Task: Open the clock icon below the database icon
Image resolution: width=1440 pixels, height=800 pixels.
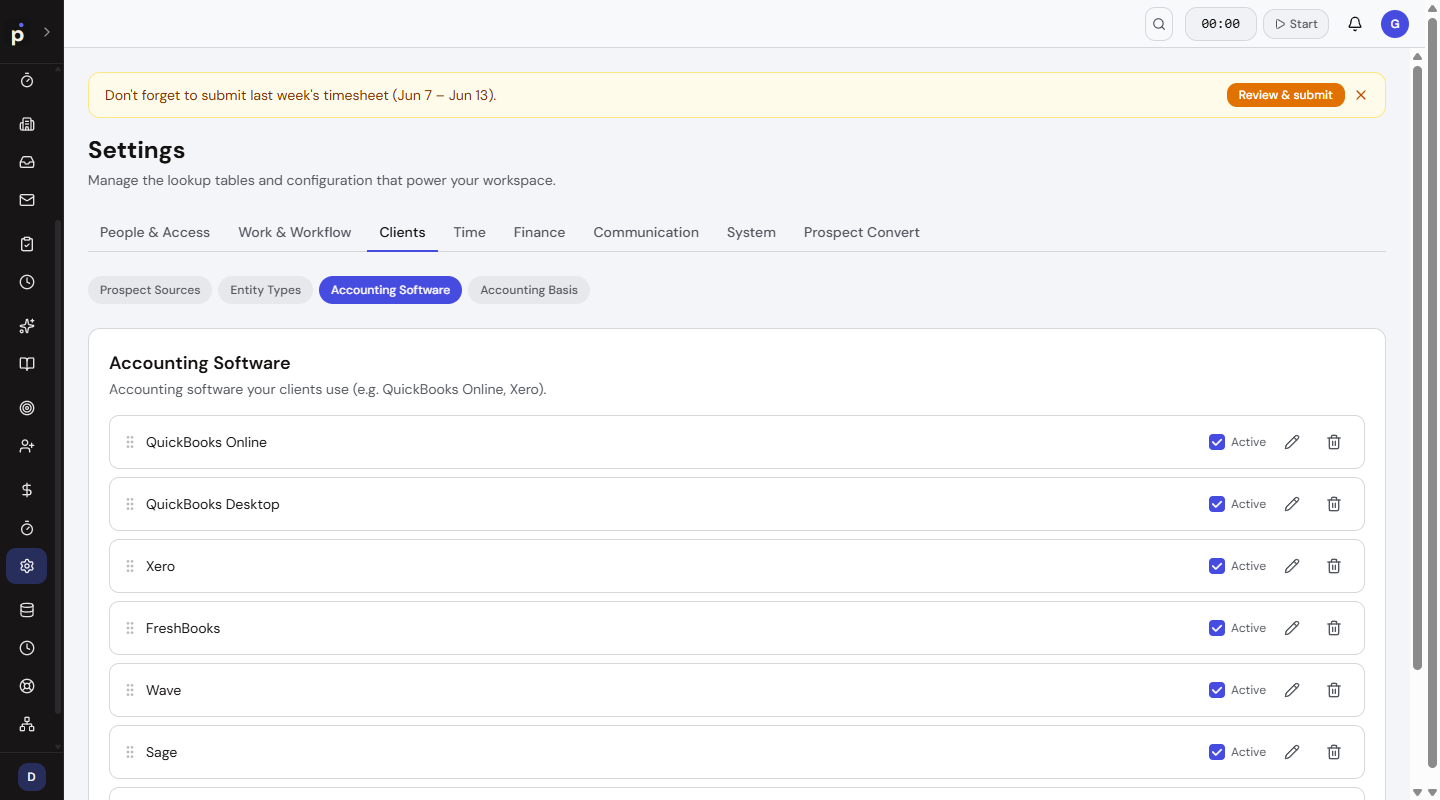Action: click(x=27, y=648)
